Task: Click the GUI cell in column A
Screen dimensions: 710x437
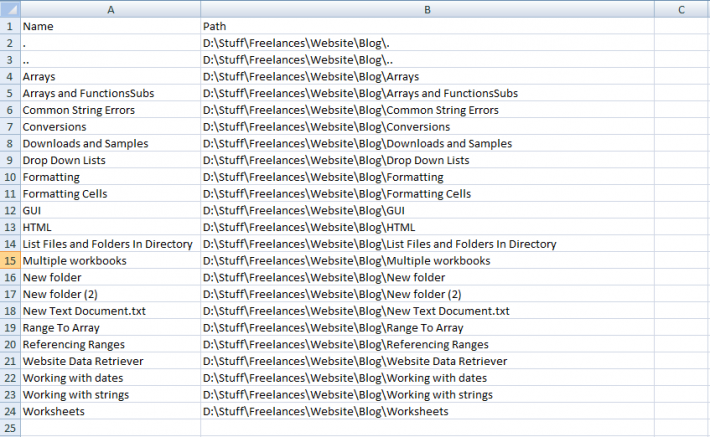Action: tap(109, 210)
